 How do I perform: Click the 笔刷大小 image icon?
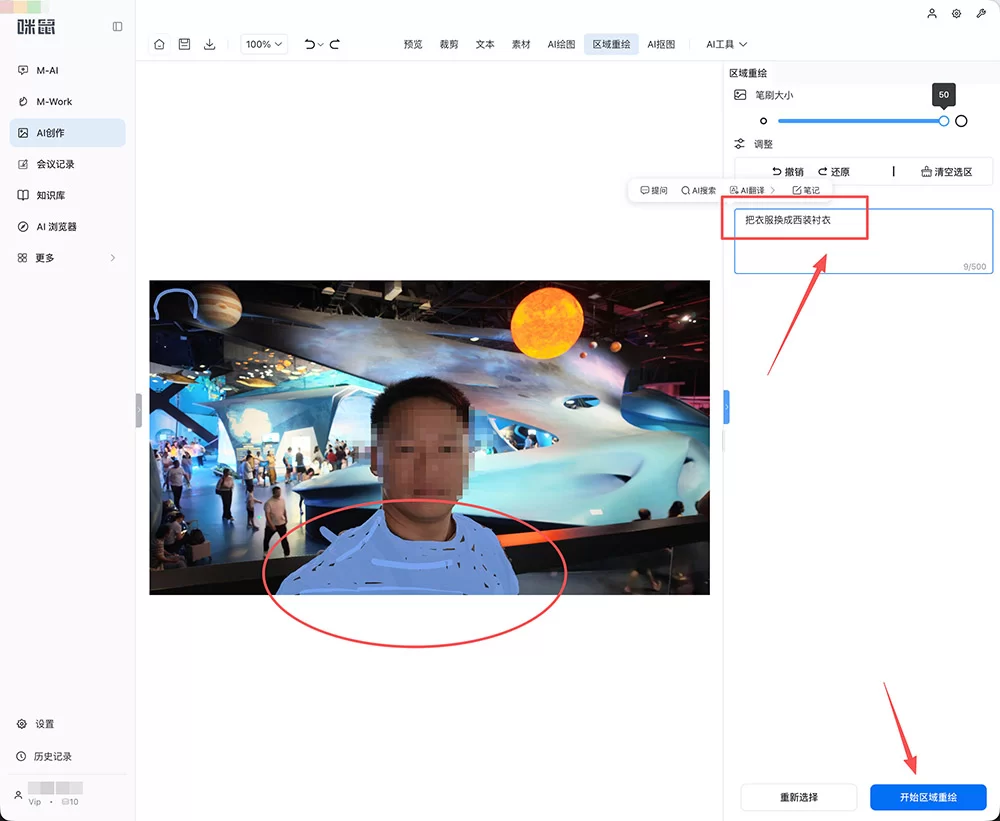pos(740,94)
